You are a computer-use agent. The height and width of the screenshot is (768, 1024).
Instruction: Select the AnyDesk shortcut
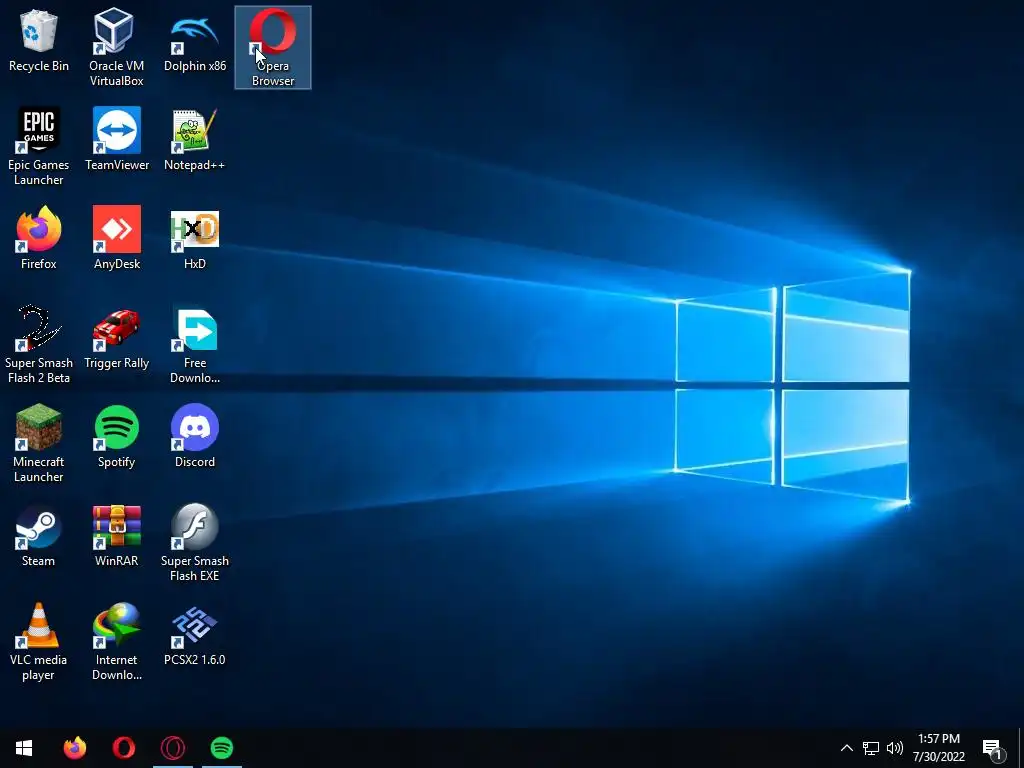point(117,238)
